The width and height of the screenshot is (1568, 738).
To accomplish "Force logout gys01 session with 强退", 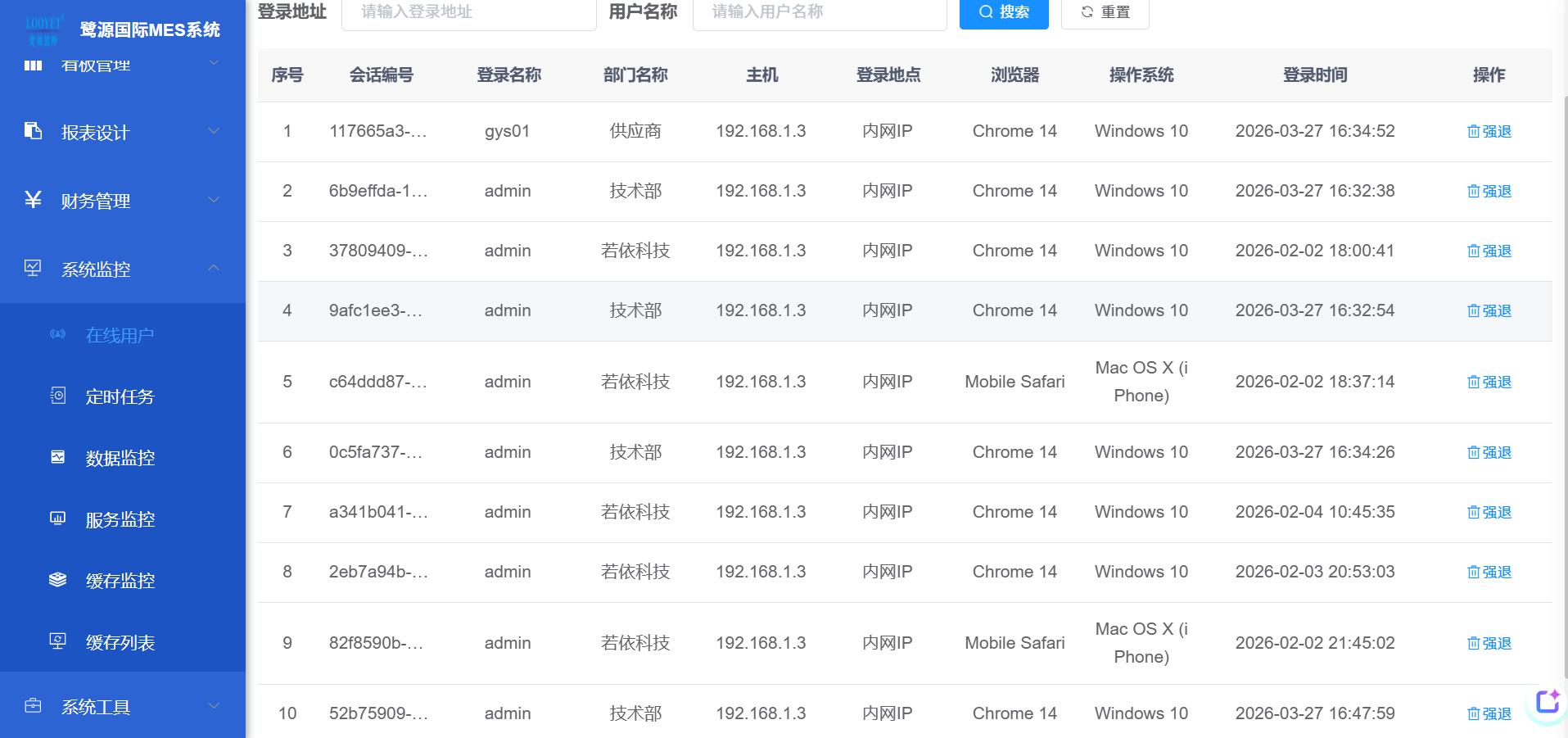I will (1489, 131).
